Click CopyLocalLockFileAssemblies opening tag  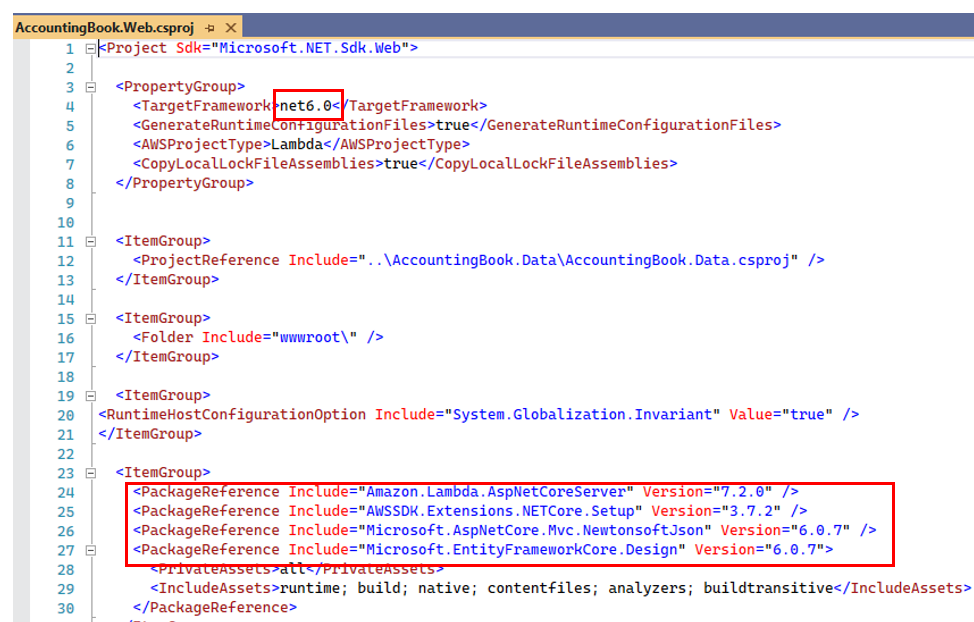coord(258,163)
